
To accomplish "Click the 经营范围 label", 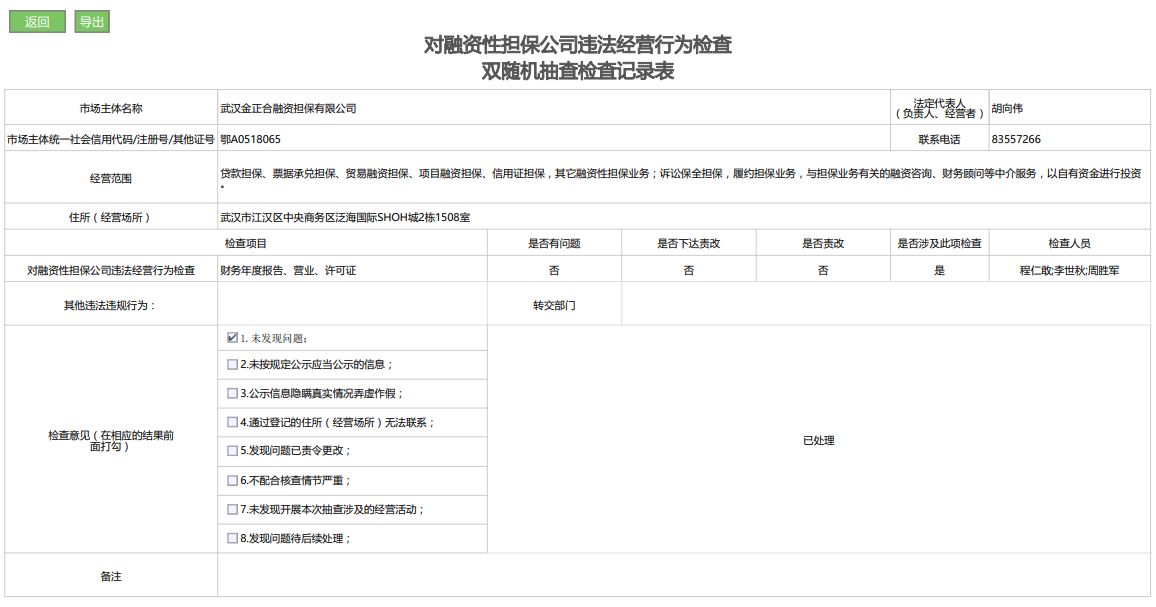I will (111, 178).
